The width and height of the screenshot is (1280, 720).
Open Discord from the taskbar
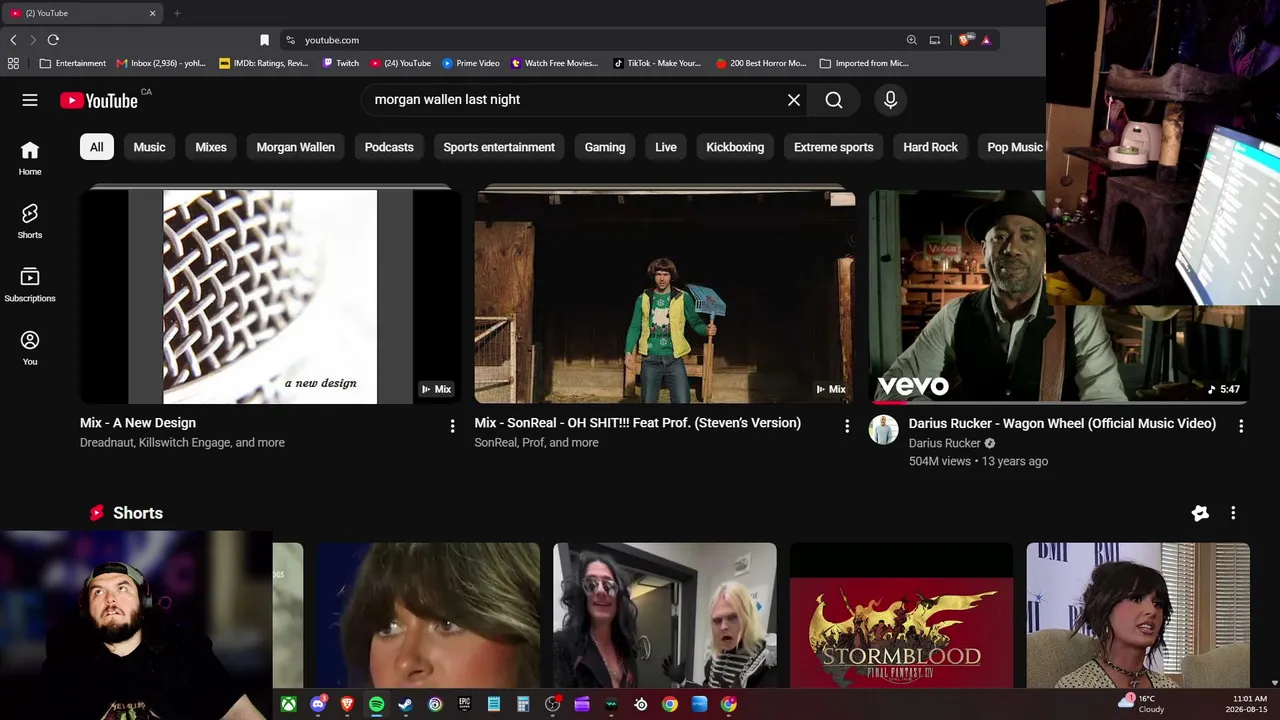[x=318, y=704]
